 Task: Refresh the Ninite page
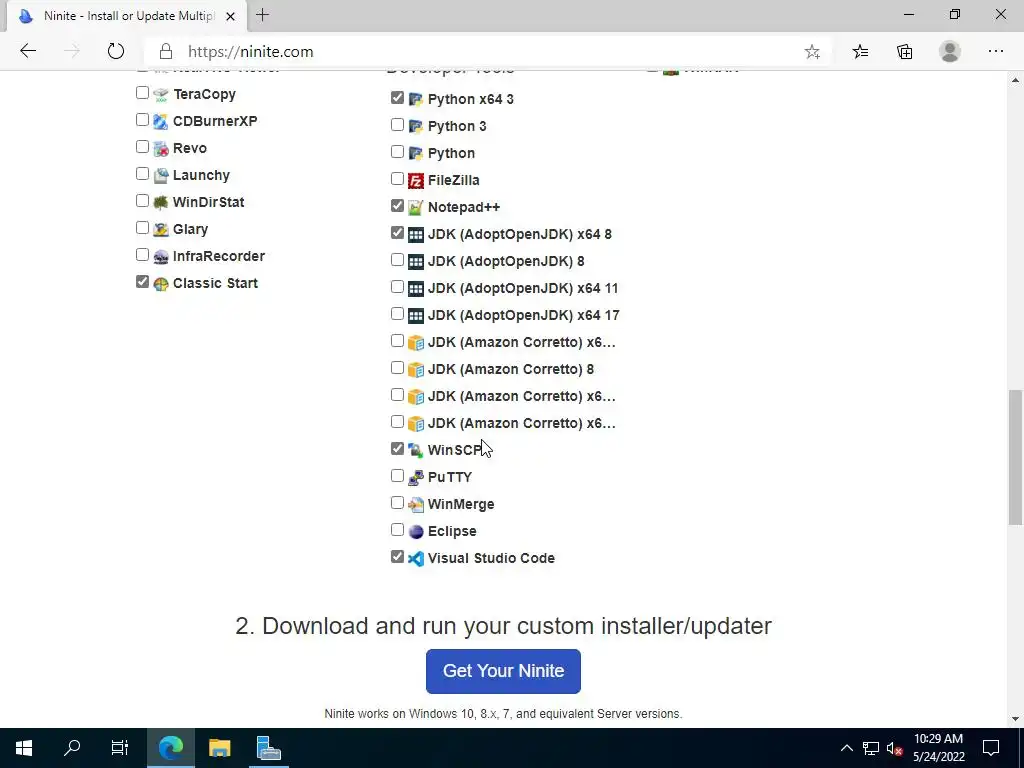(x=116, y=51)
